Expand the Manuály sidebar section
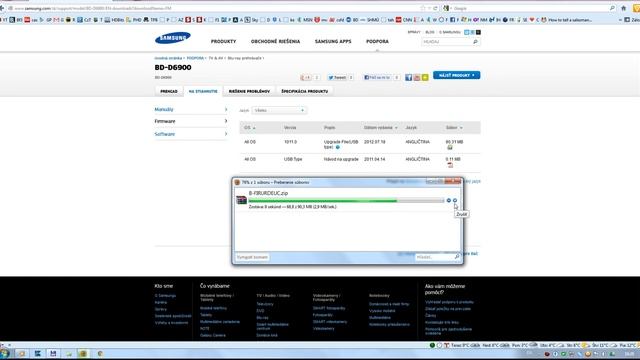640x360 pixels. [x=191, y=109]
